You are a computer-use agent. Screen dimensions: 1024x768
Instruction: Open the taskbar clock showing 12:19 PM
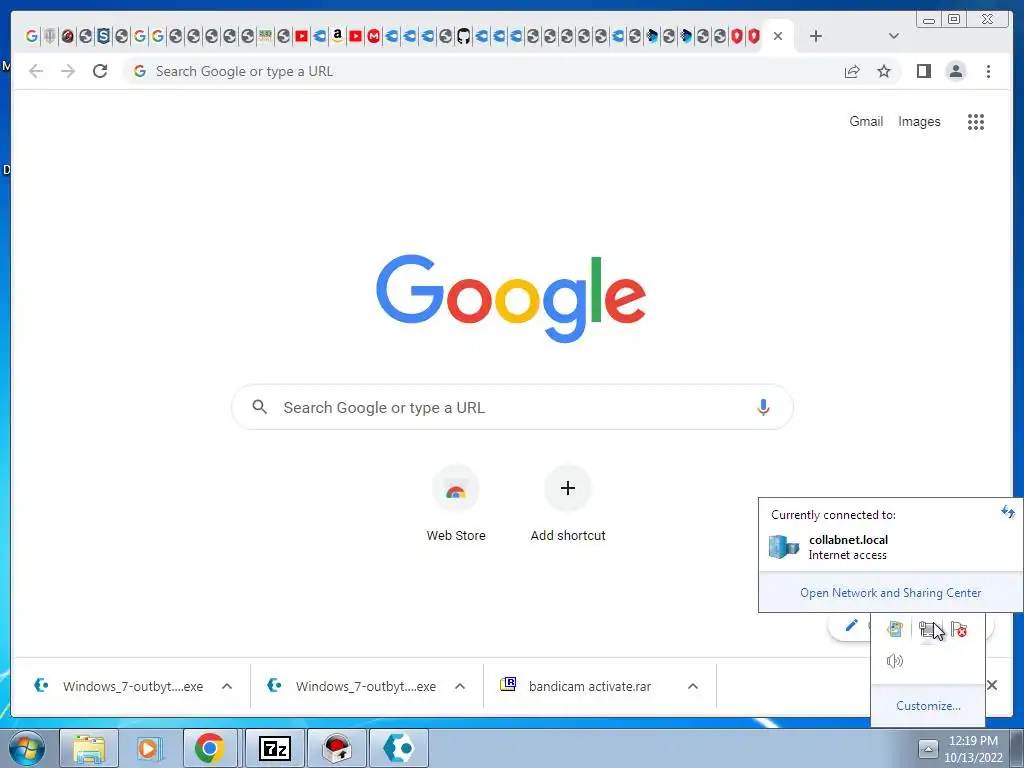coord(973,748)
